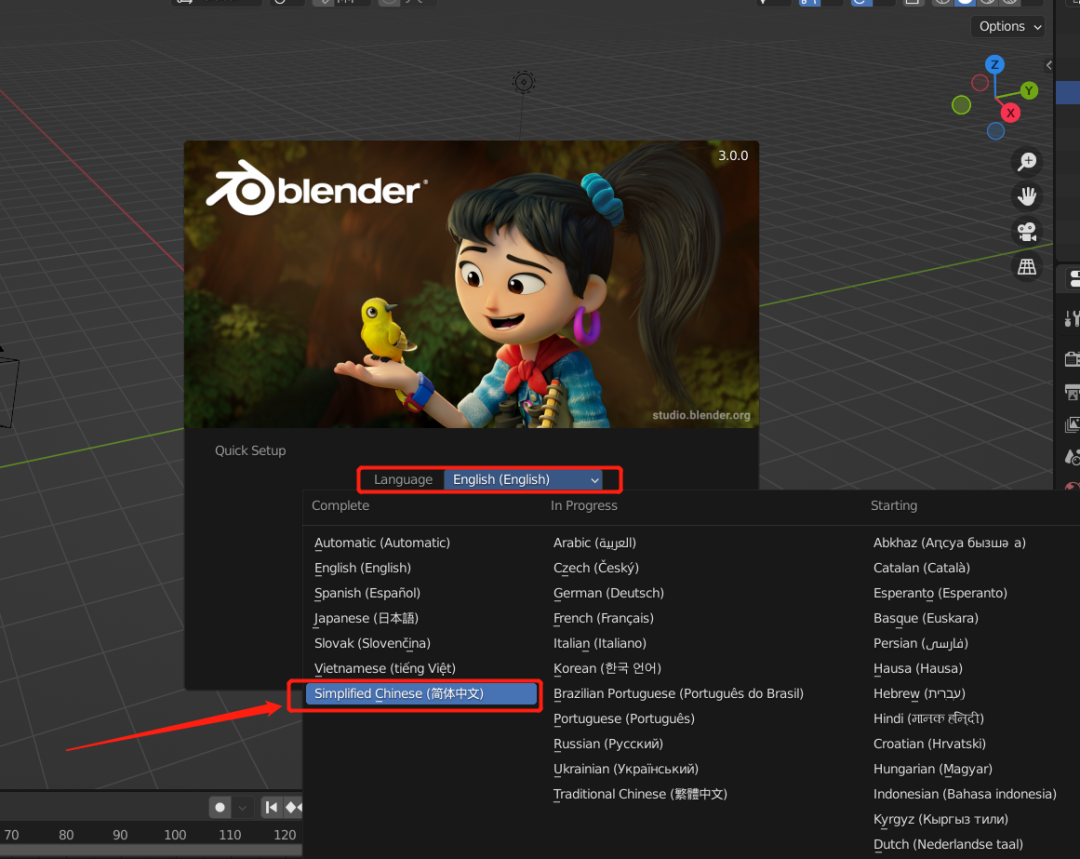Open Output Properties printer icon

click(x=1071, y=392)
